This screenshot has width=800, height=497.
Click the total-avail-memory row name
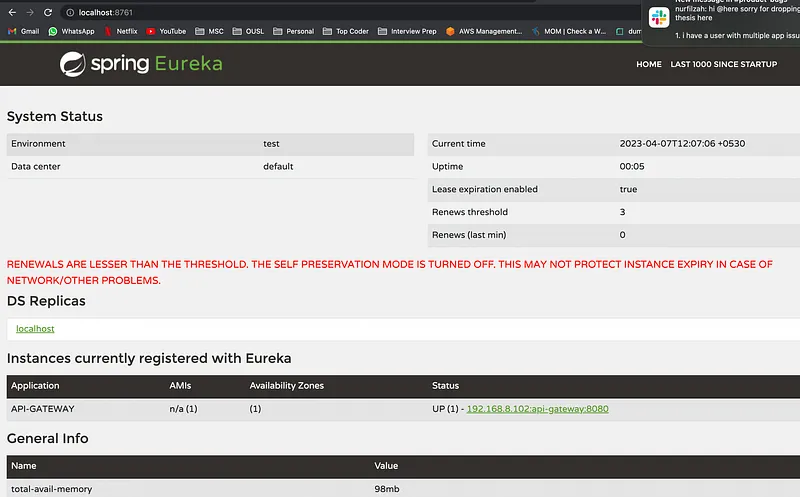pyautogui.click(x=52, y=489)
